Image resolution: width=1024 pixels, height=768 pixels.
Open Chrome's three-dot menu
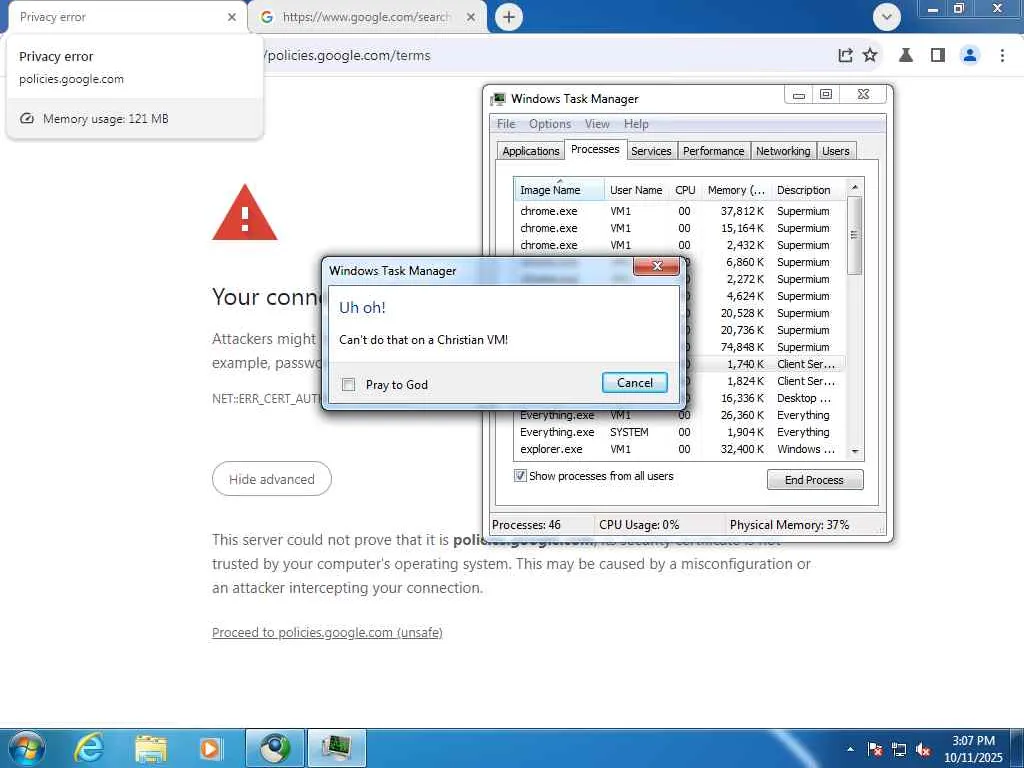coord(1002,56)
